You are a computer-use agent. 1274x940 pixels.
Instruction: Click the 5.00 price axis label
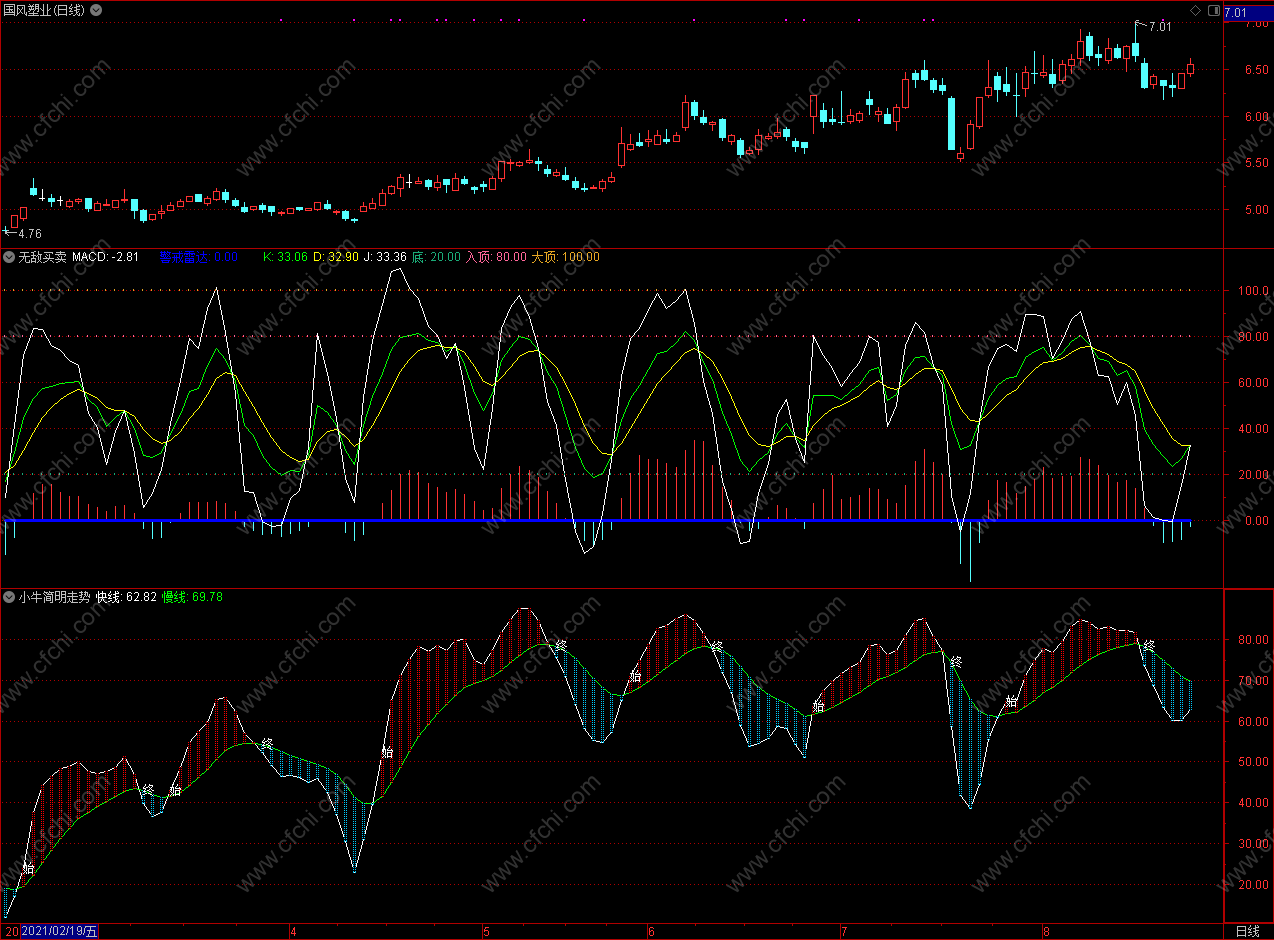1257,210
